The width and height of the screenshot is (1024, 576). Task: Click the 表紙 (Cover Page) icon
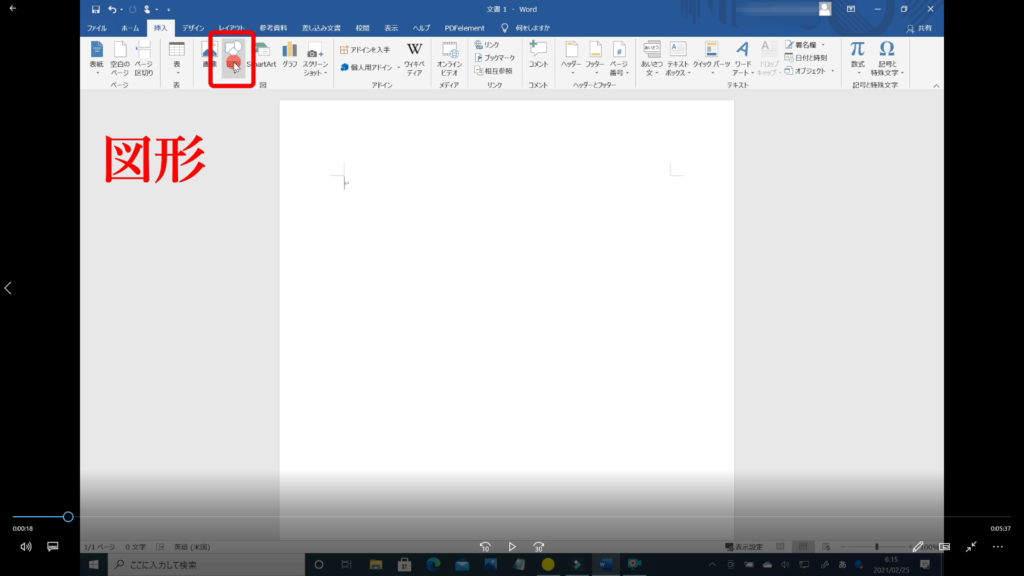point(97,56)
